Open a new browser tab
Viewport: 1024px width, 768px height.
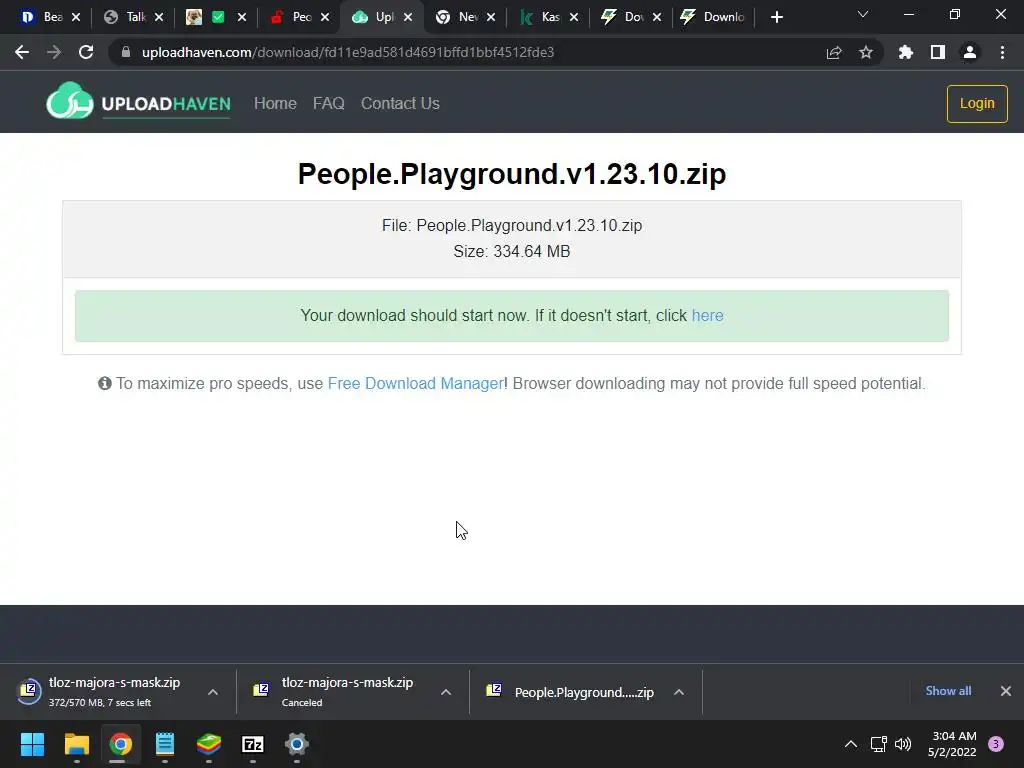[776, 17]
